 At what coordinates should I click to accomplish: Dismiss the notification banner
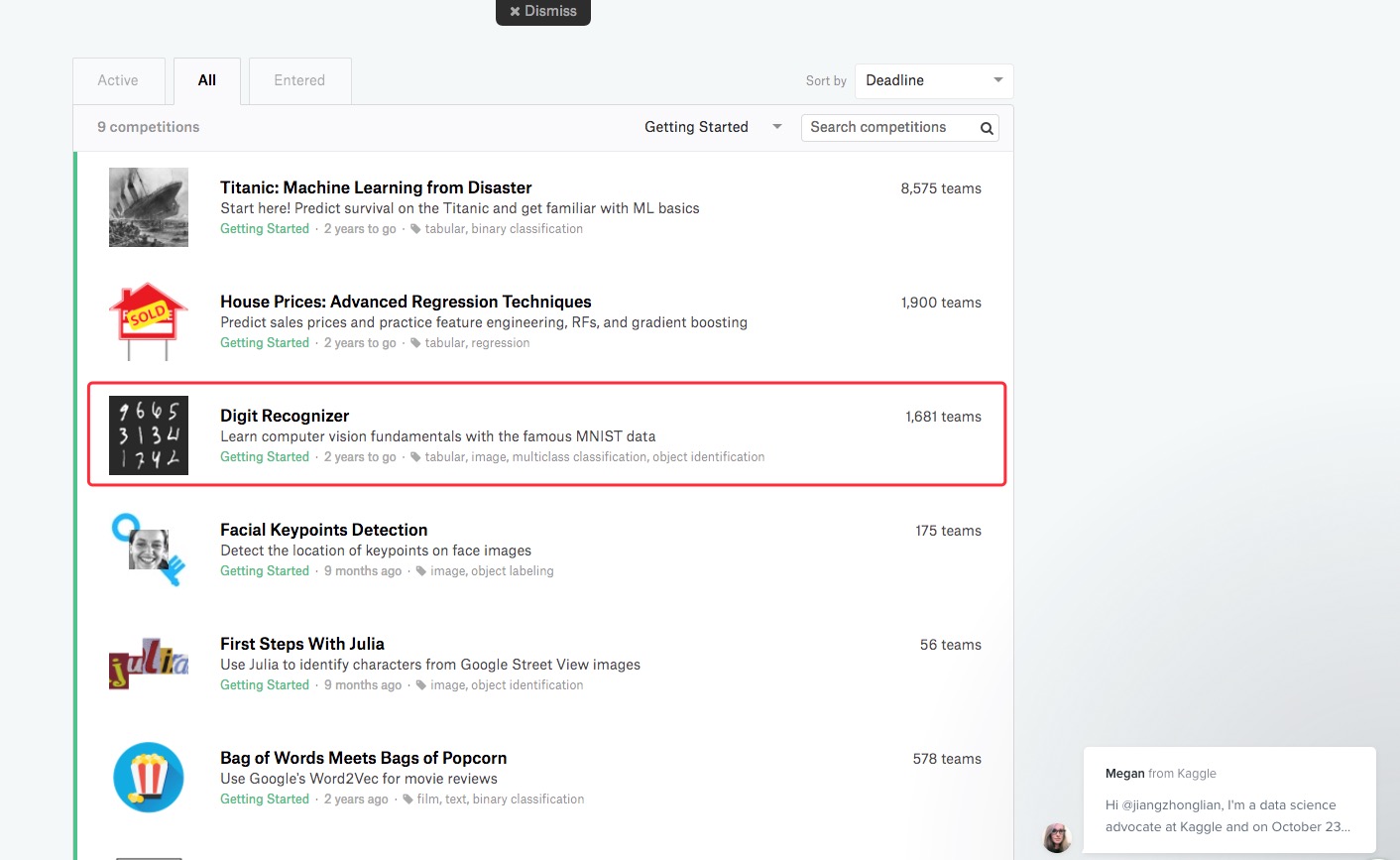point(543,11)
